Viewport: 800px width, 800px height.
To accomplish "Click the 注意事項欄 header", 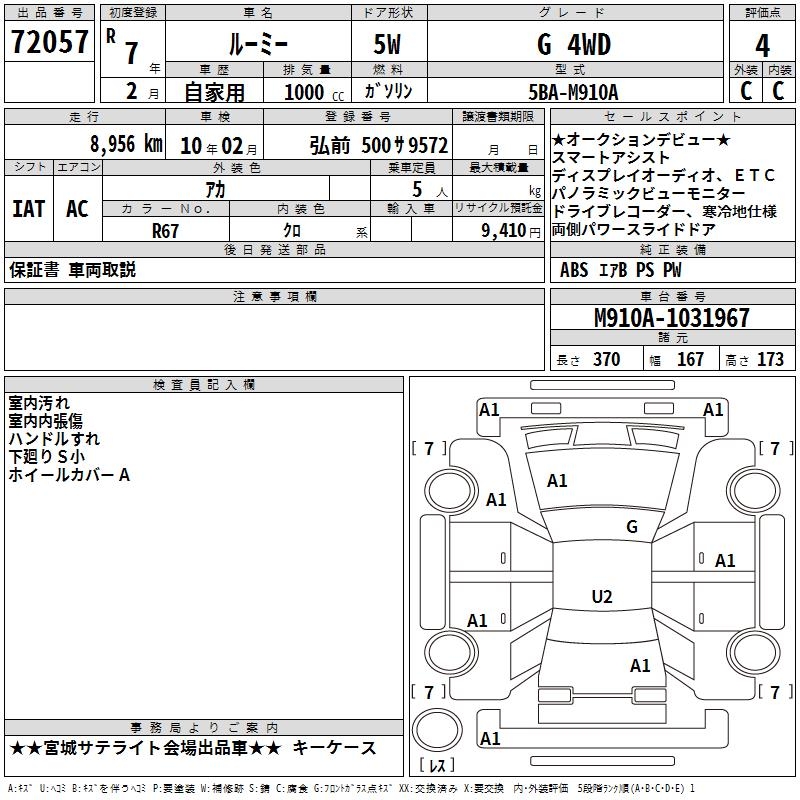I will [x=274, y=296].
